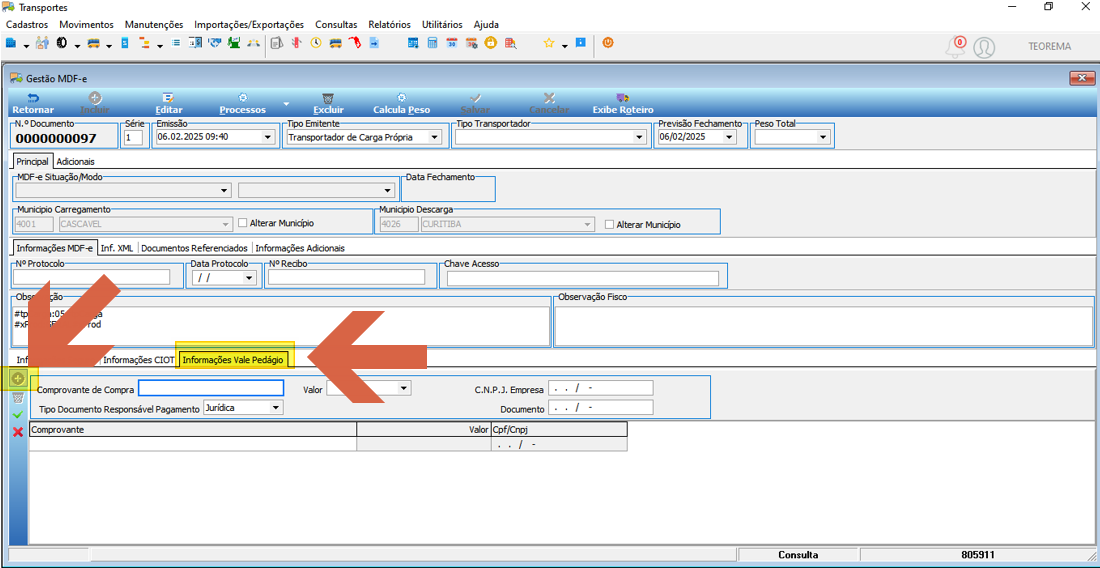Click the handshake icon in the toolbar
Image resolution: width=1100 pixels, height=568 pixels.
[x=215, y=43]
